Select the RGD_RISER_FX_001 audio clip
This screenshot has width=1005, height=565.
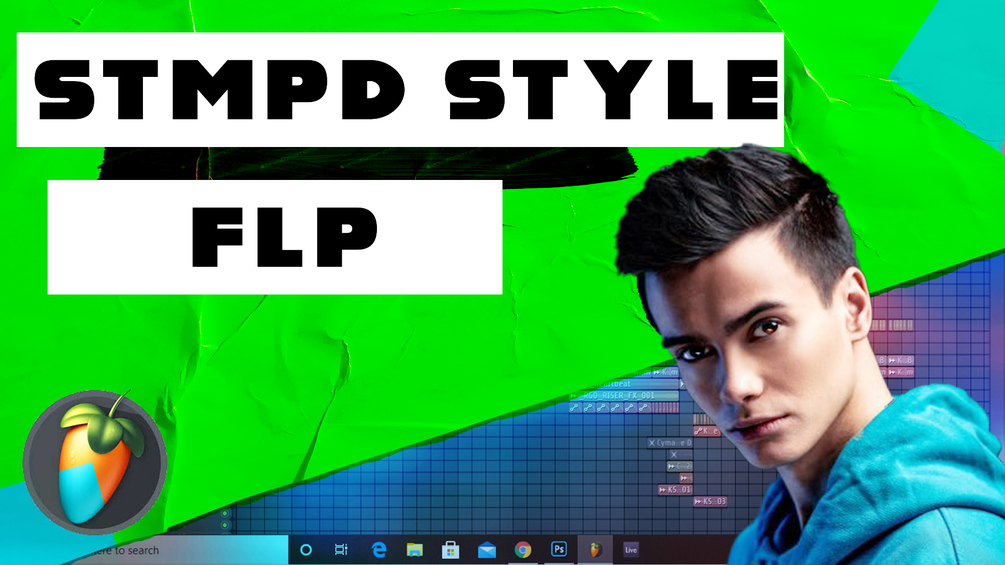pos(624,396)
